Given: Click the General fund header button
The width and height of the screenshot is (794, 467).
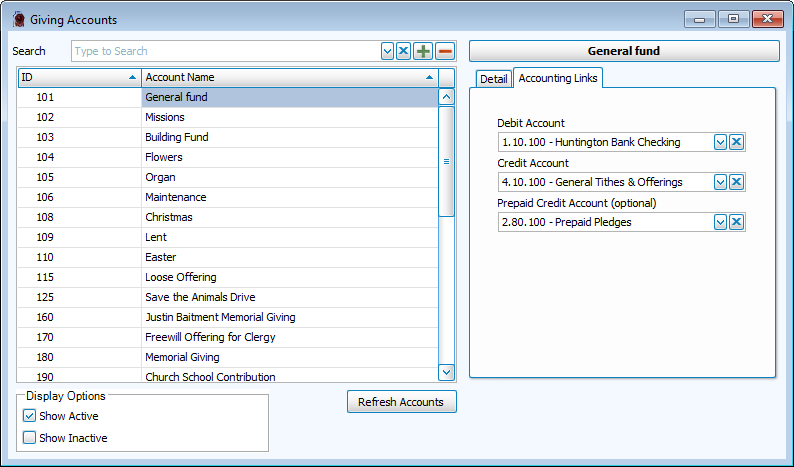Looking at the screenshot, I should click(624, 51).
